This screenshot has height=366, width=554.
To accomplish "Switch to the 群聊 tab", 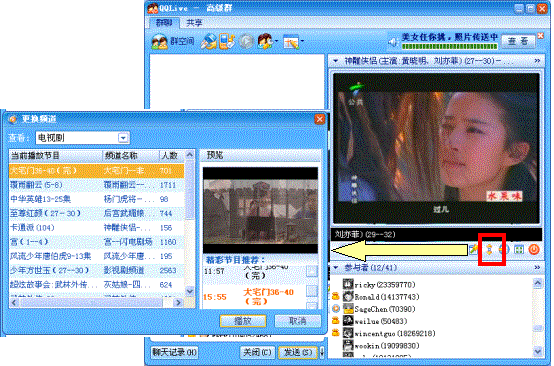I will [164, 23].
